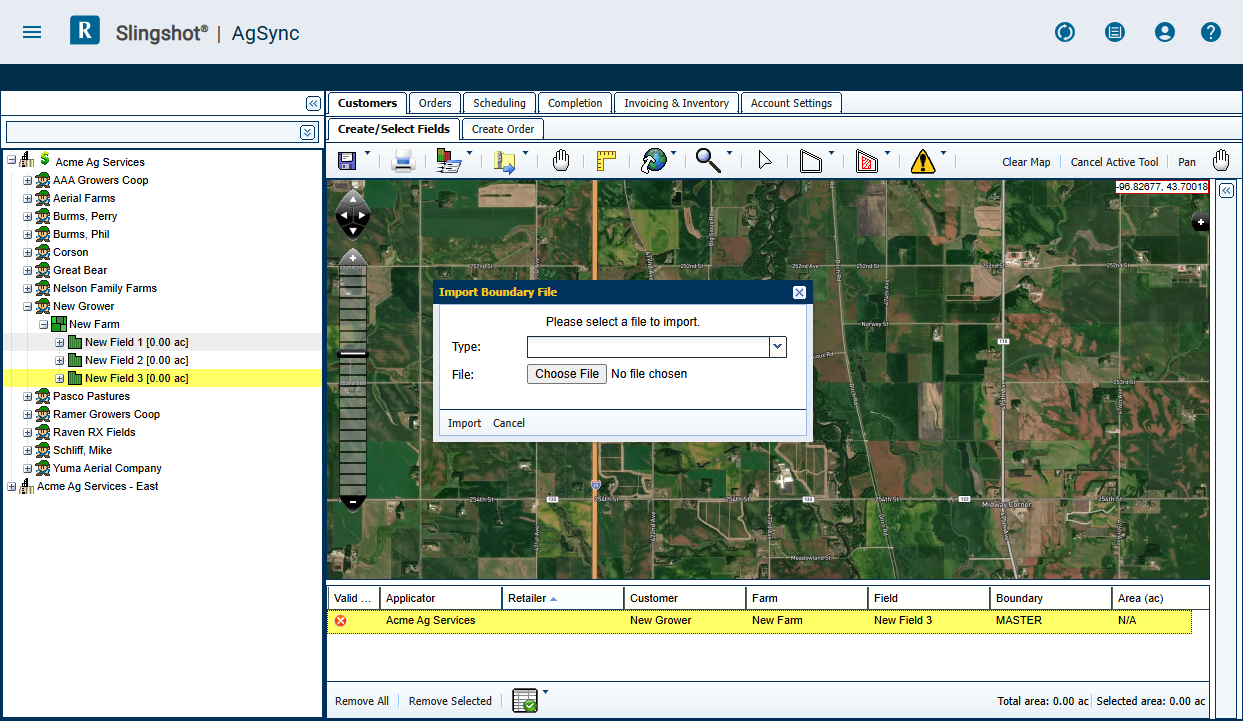
Task: Switch to the Create Order subtab
Action: [503, 129]
